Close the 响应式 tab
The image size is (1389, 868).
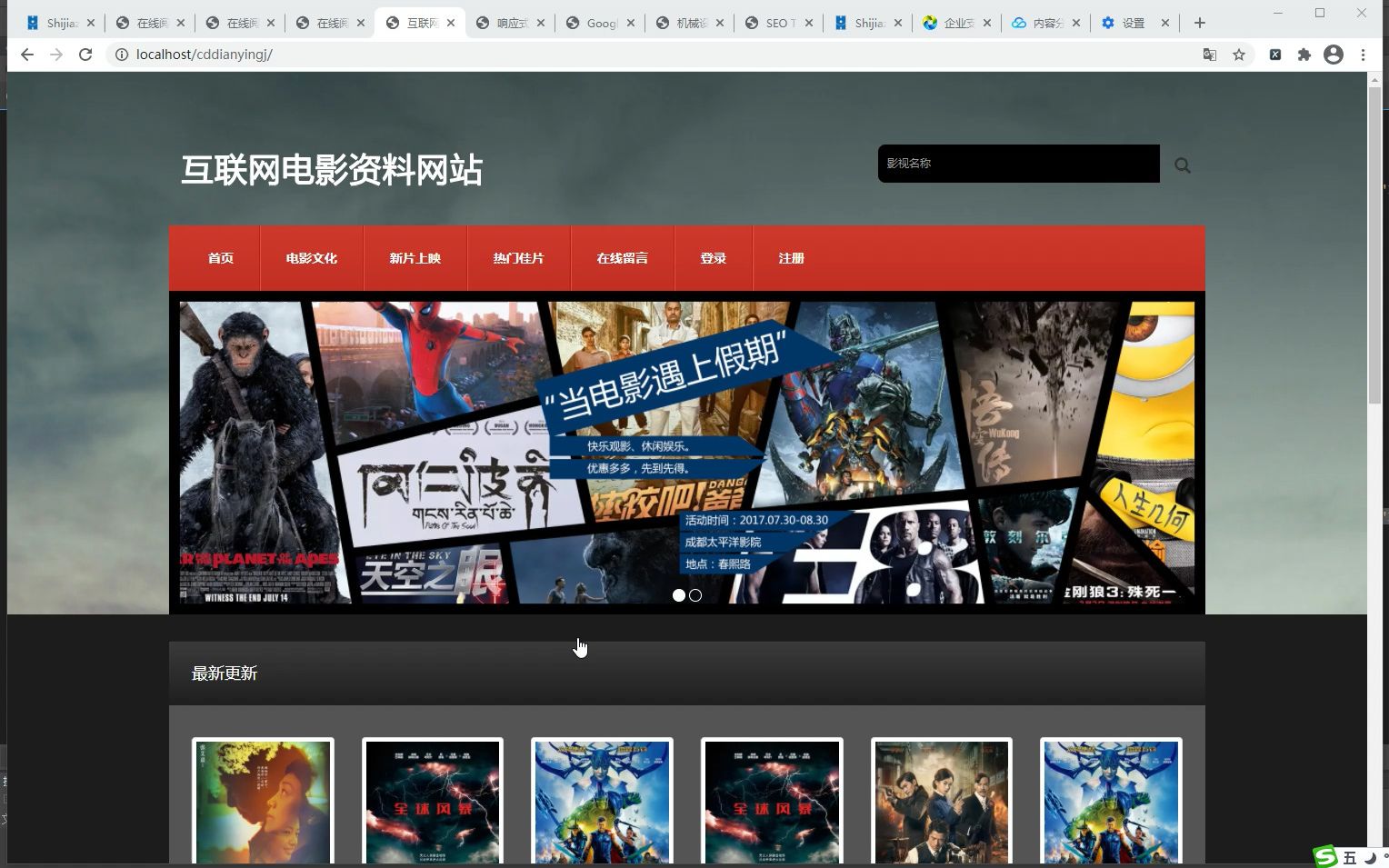click(x=541, y=23)
